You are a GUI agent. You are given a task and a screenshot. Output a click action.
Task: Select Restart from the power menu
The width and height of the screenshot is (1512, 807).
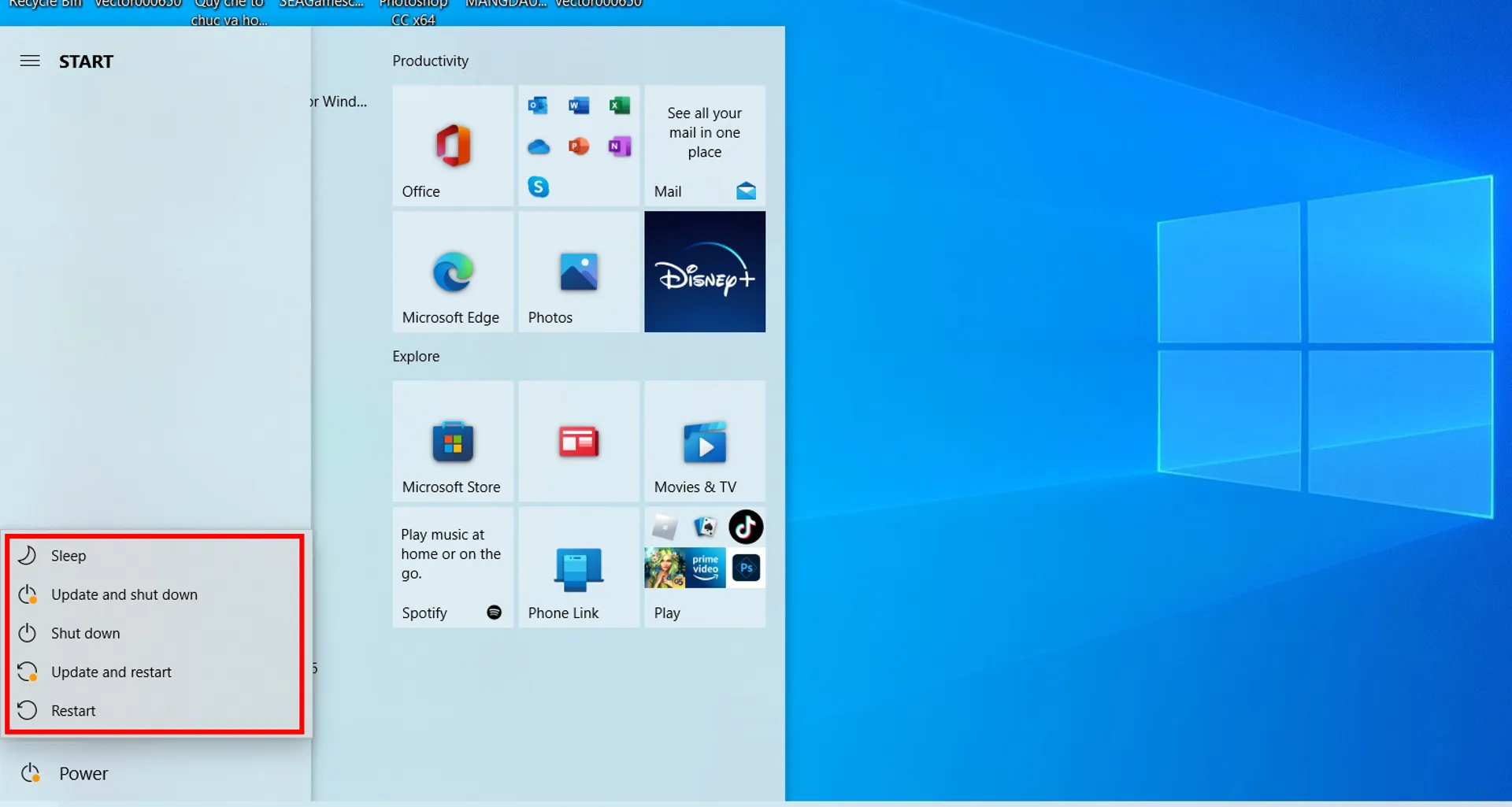click(155, 710)
